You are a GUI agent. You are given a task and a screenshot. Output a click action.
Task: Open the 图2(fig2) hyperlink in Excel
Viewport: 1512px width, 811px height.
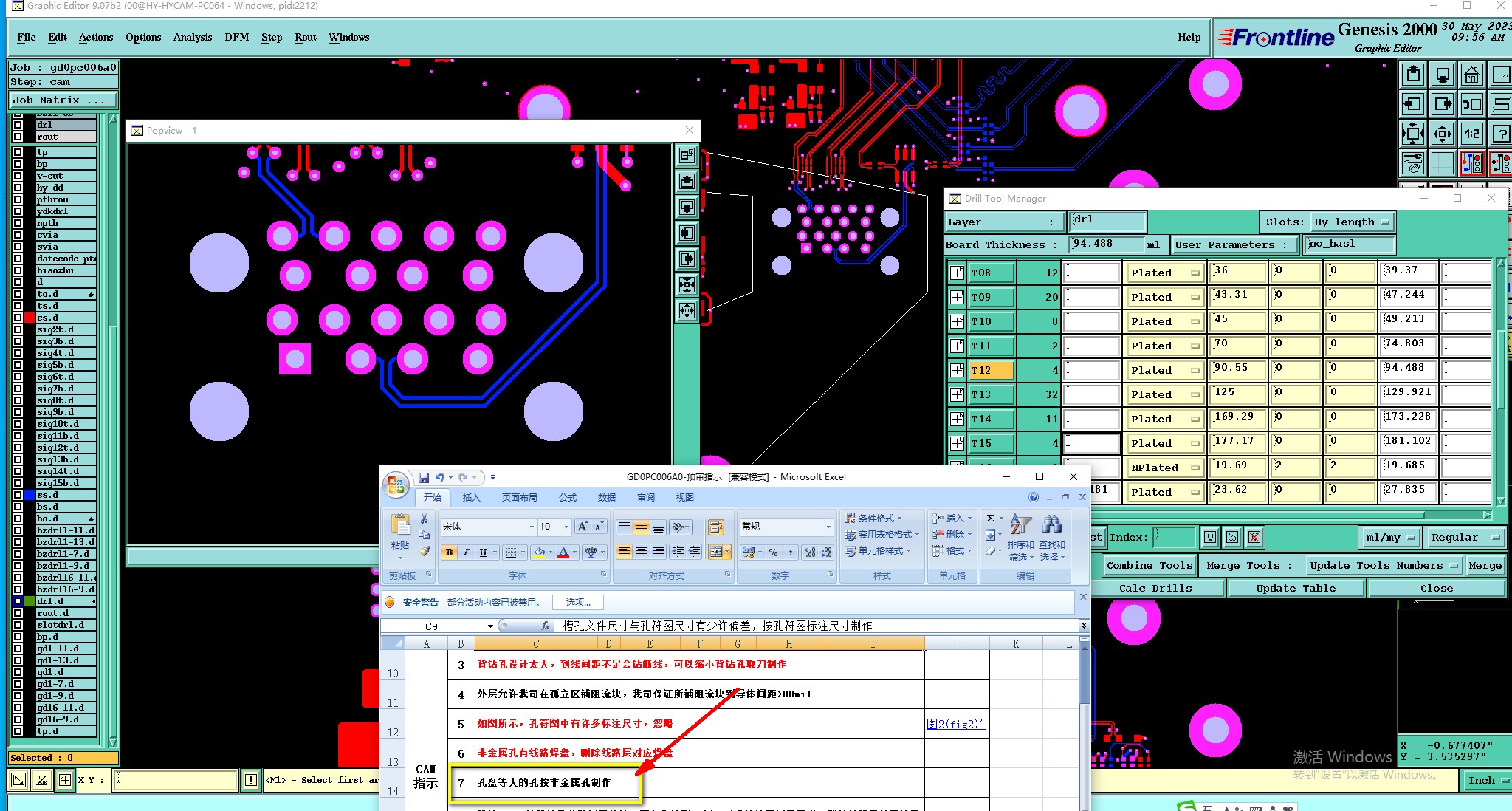pos(955,724)
